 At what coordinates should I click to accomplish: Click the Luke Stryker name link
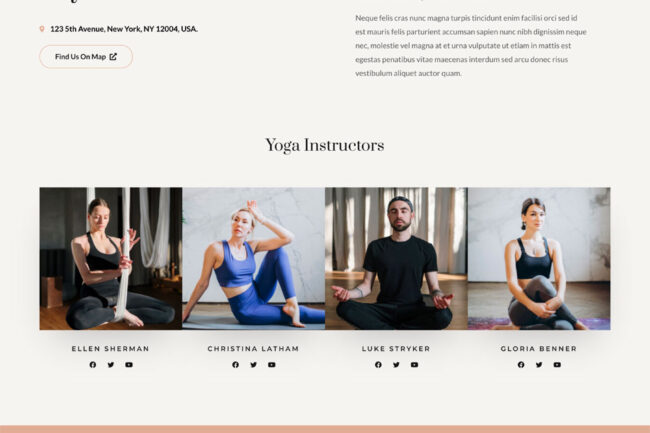click(396, 349)
